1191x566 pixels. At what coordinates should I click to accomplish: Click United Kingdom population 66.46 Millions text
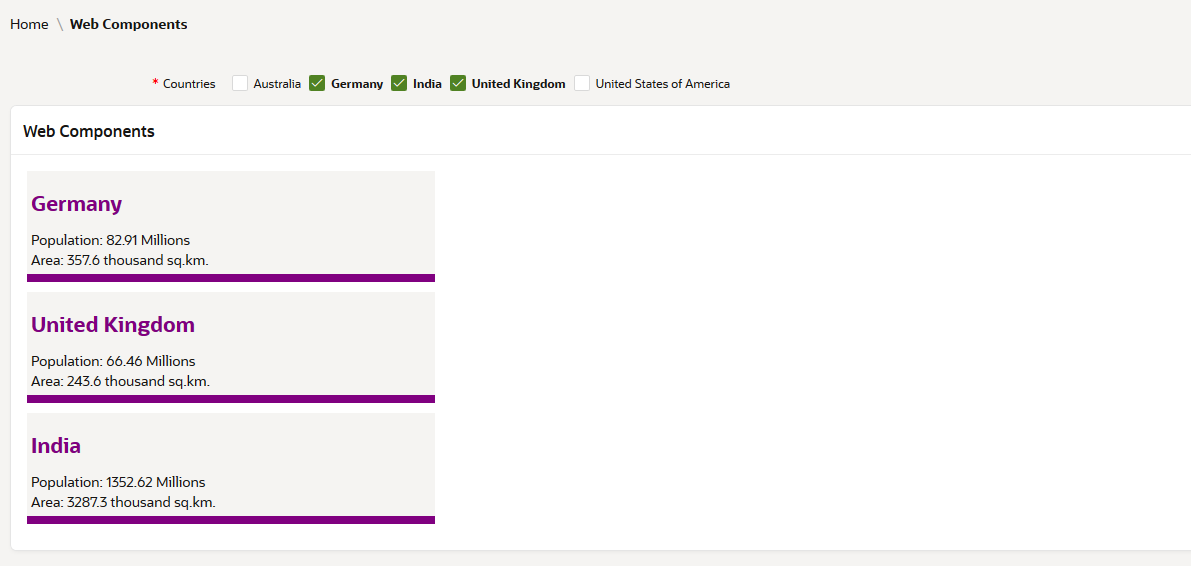113,361
